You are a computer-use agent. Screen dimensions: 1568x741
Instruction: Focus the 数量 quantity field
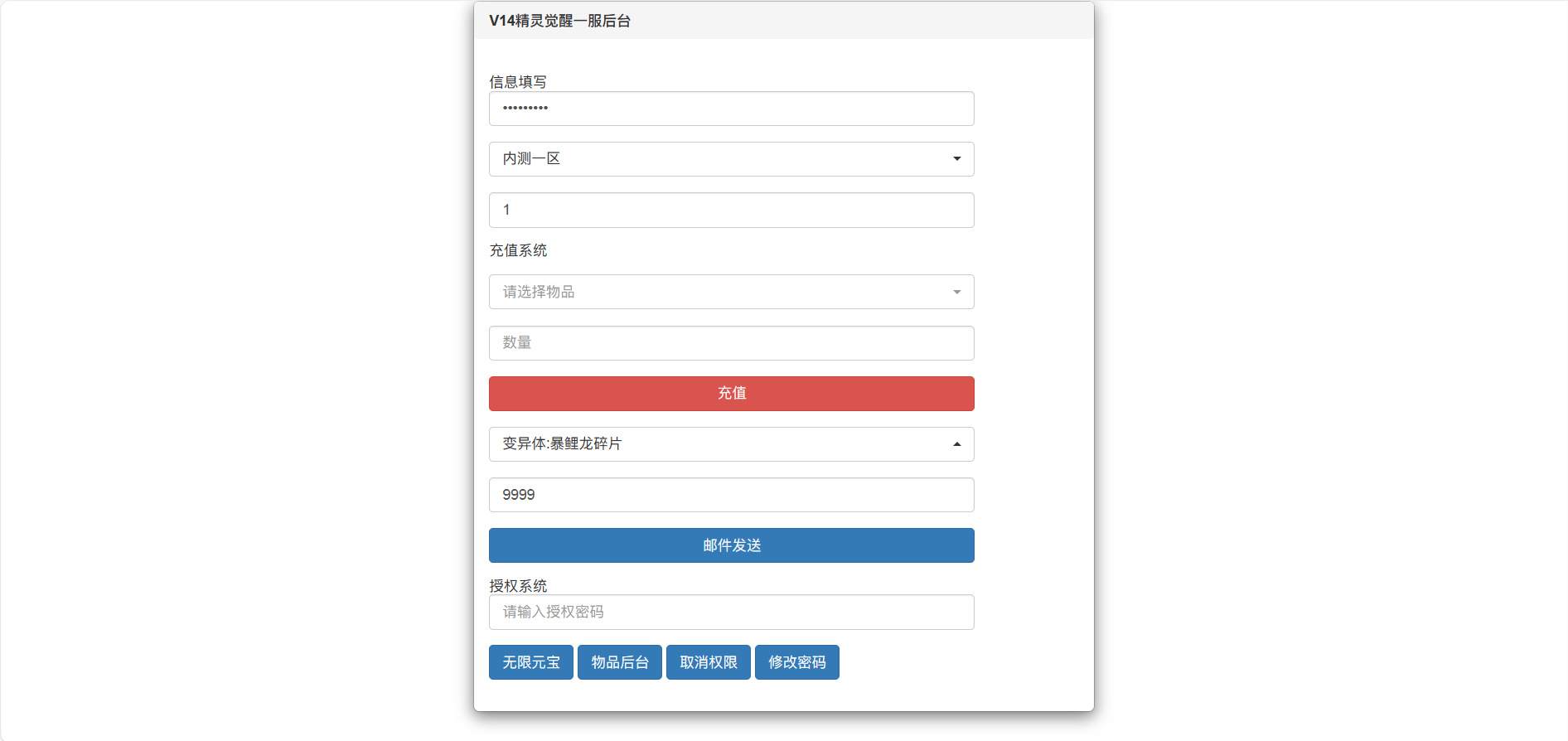tap(731, 343)
